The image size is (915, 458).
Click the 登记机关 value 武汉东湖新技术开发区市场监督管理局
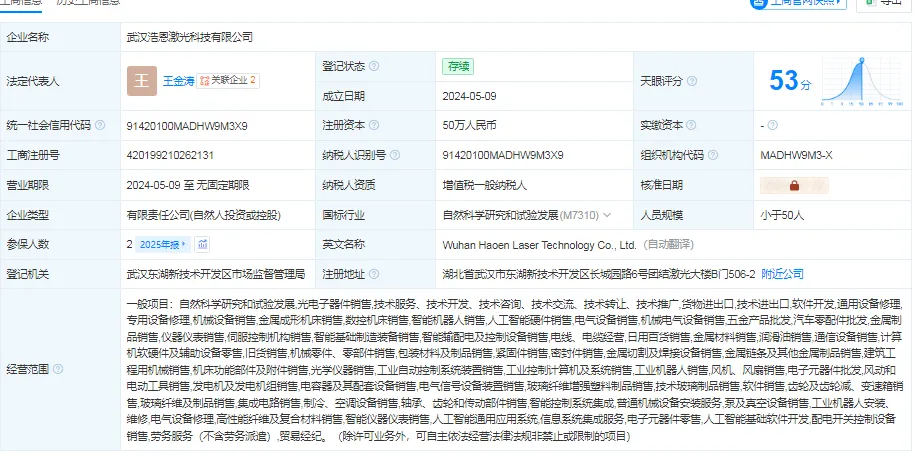216,274
